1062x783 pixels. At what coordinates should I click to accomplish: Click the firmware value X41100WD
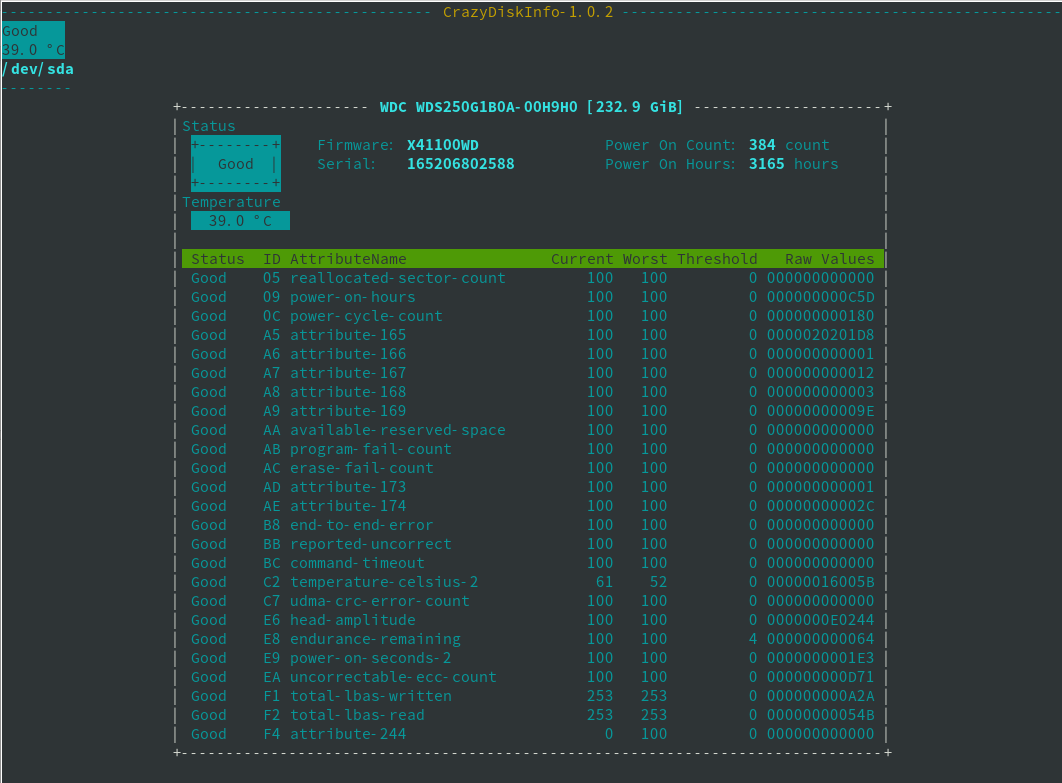pyautogui.click(x=443, y=145)
